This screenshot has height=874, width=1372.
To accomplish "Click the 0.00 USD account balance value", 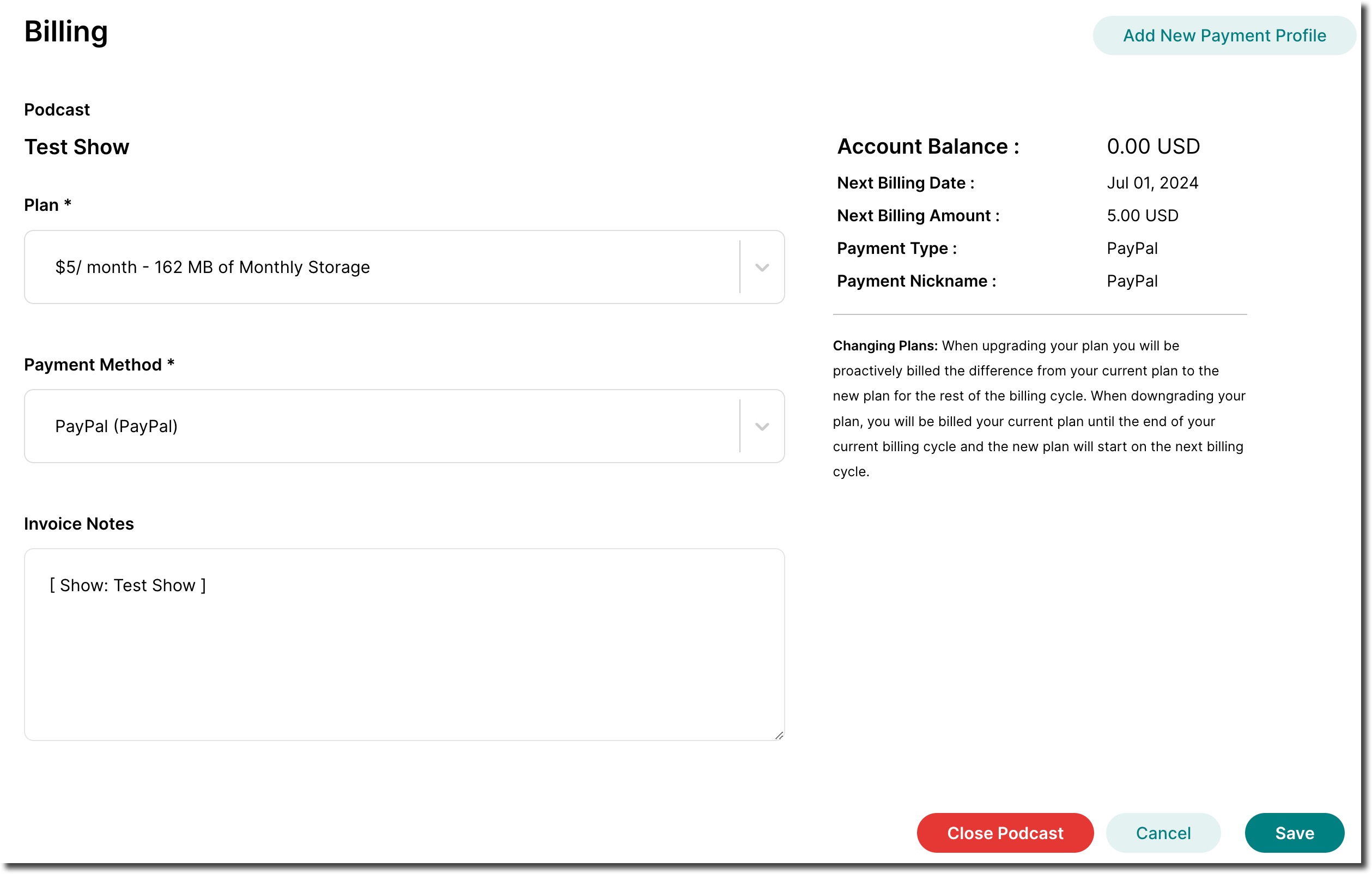I will click(1153, 147).
